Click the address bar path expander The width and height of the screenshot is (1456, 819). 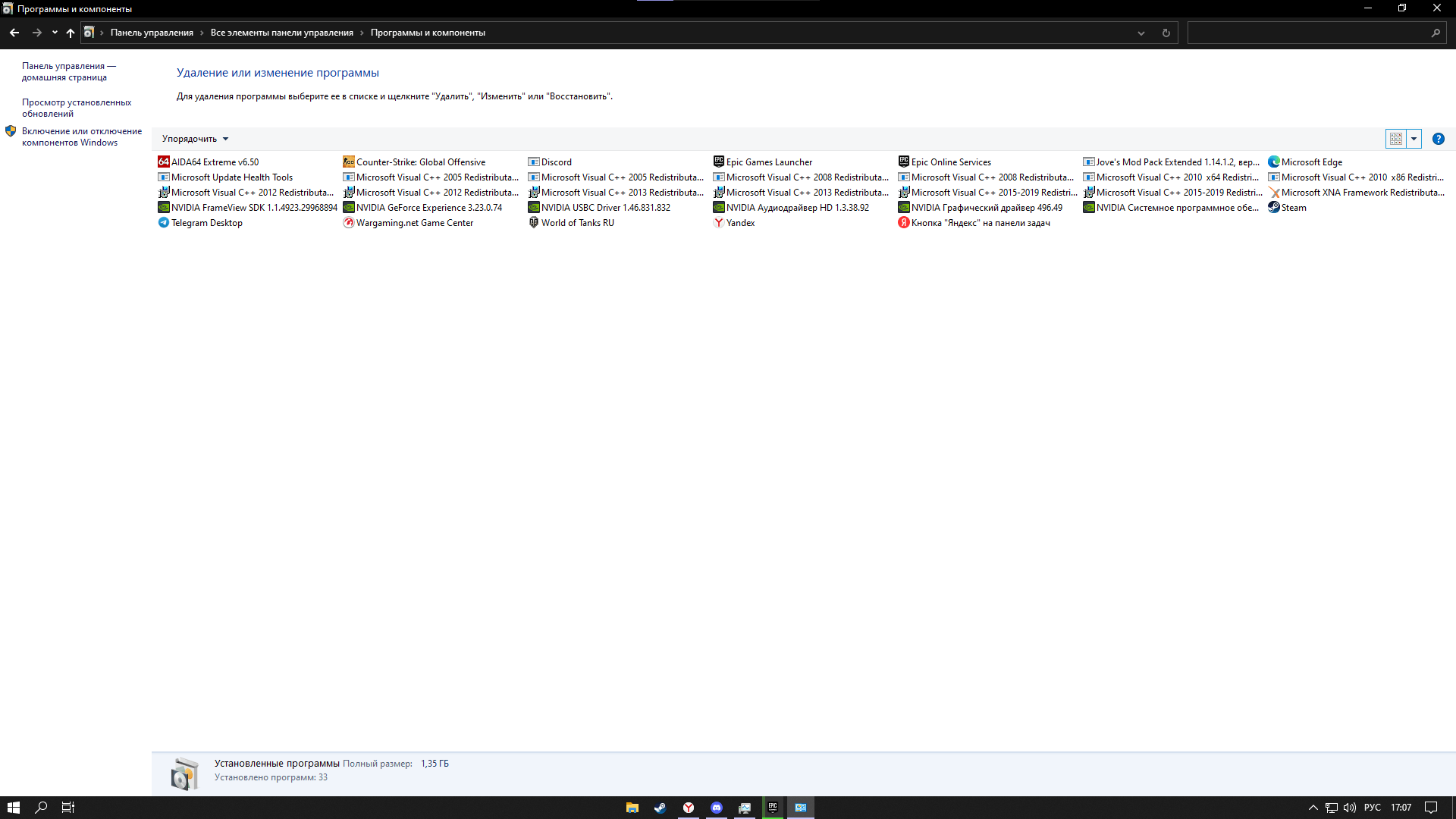(1141, 33)
